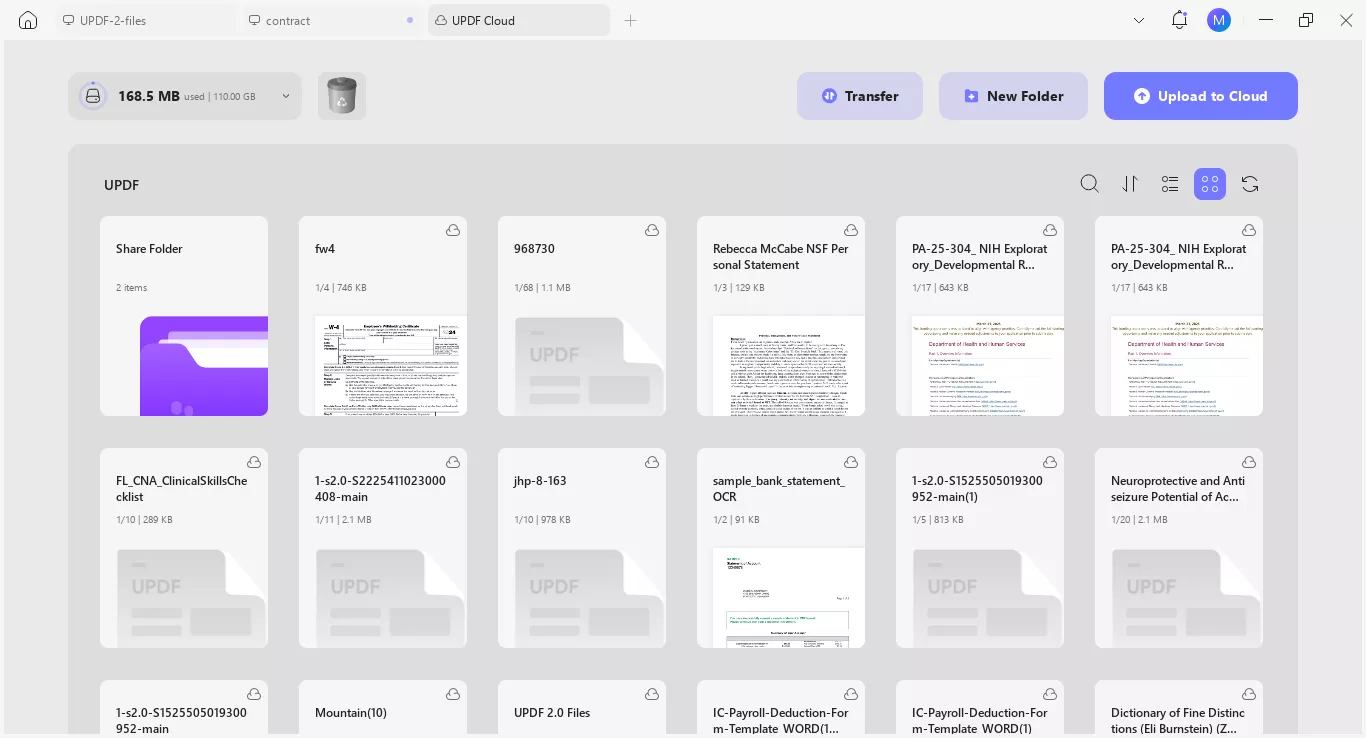Click the cloud icon on the 968730 card
The image size is (1366, 738).
652,230
